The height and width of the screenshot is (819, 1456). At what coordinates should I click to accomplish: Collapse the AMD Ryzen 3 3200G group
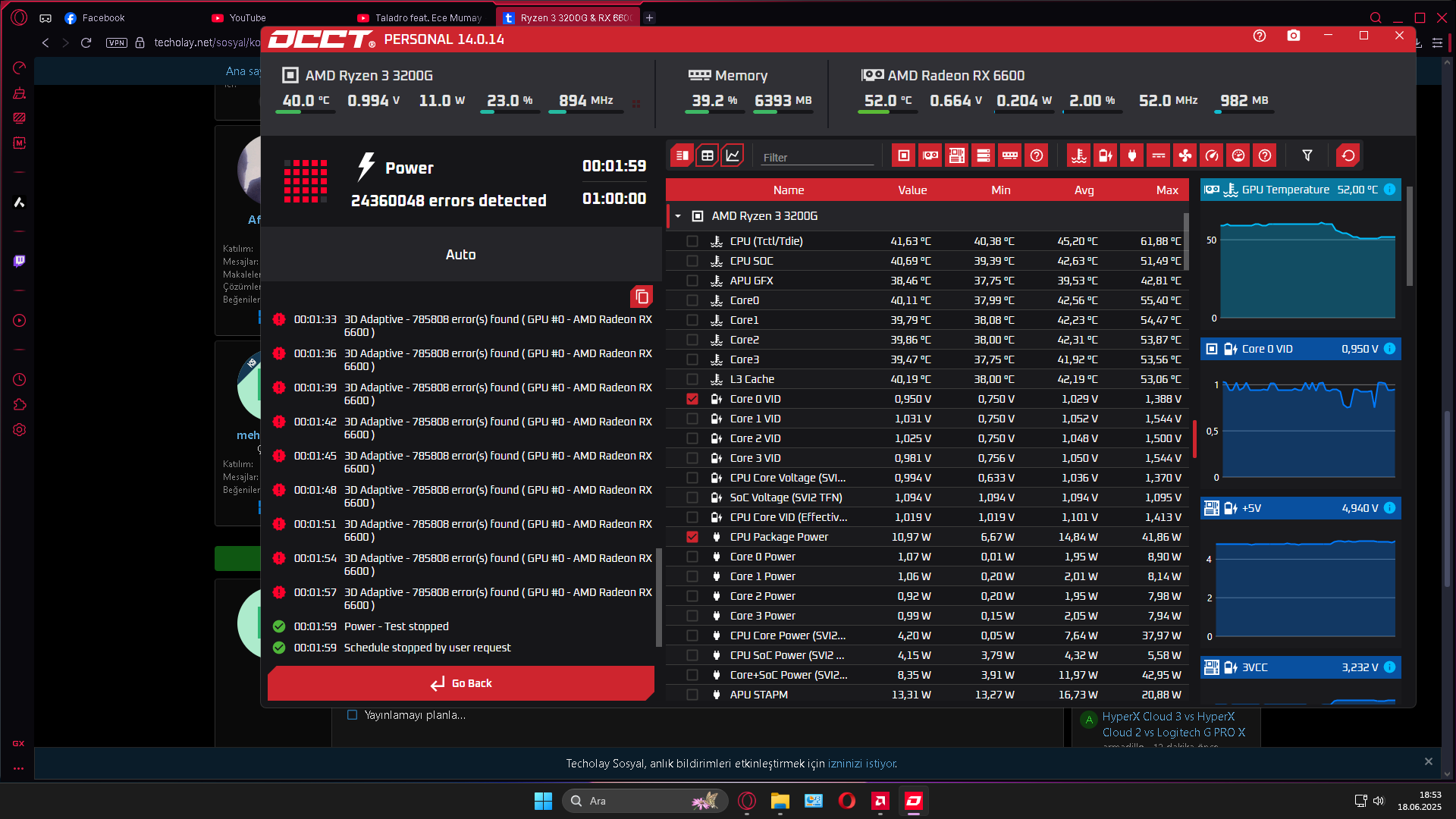click(678, 216)
